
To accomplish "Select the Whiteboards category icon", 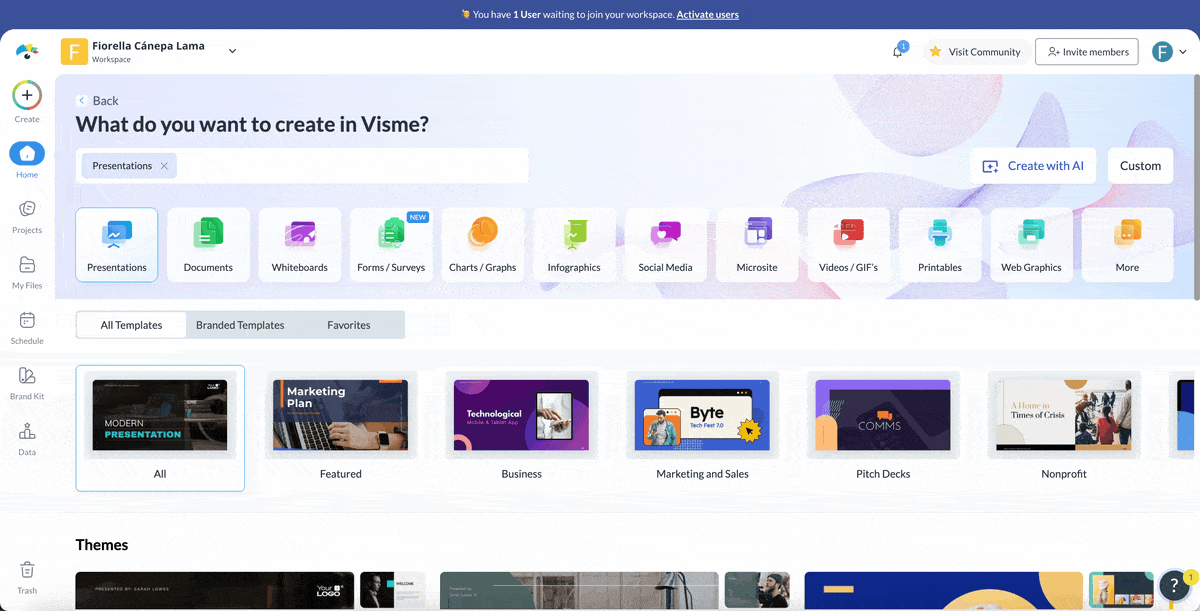I will click(300, 245).
